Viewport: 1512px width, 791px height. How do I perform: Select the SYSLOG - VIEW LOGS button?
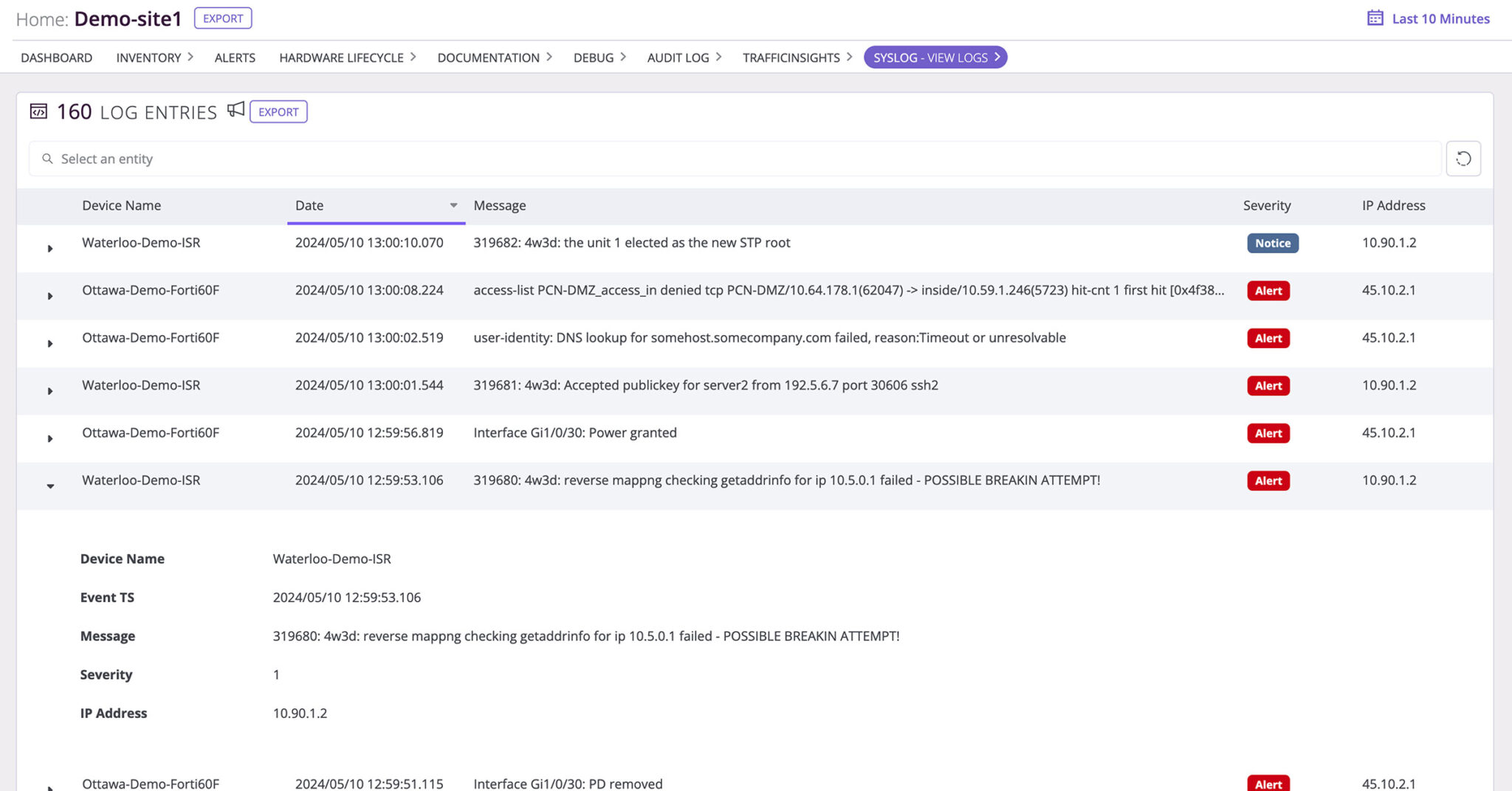click(935, 57)
